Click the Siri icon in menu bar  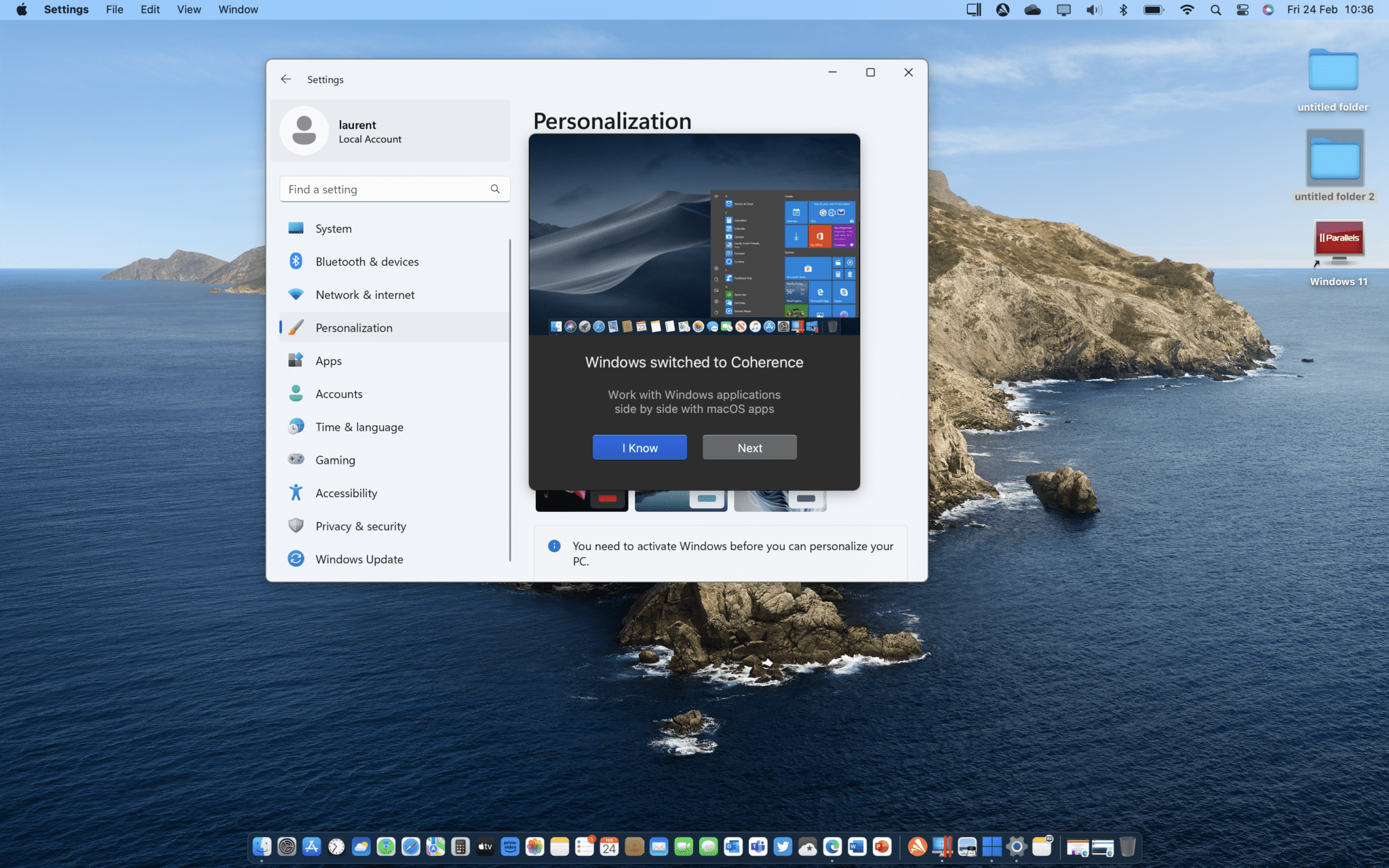tap(1268, 9)
